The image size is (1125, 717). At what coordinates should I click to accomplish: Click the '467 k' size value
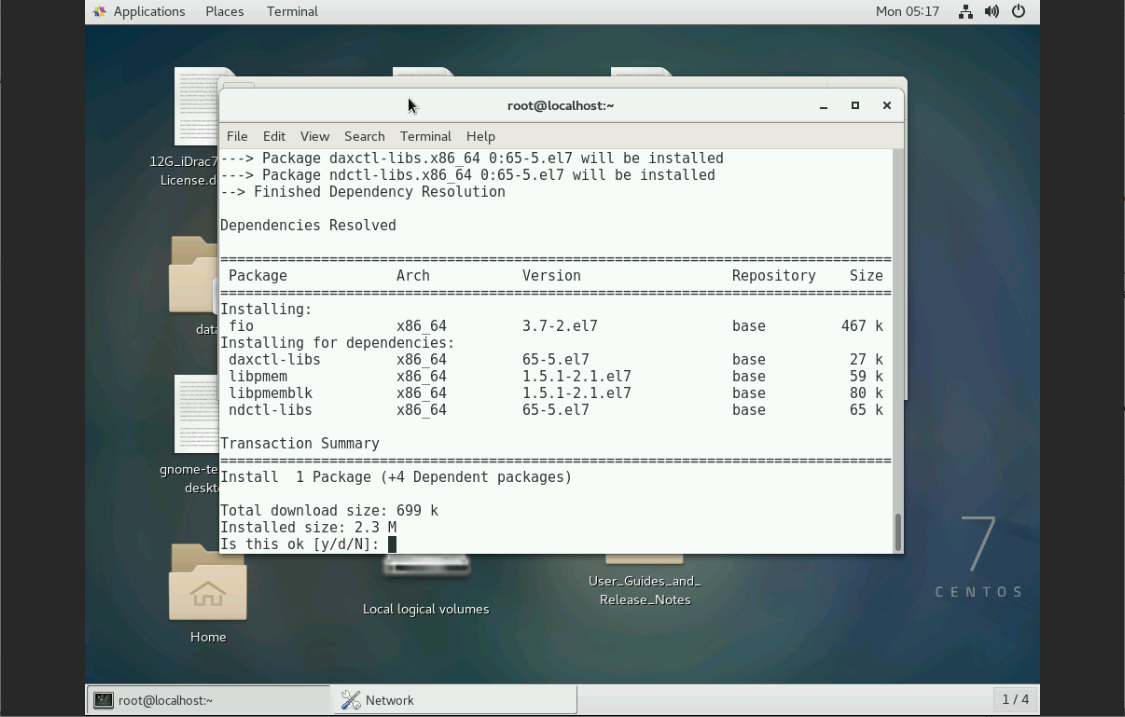(x=862, y=326)
